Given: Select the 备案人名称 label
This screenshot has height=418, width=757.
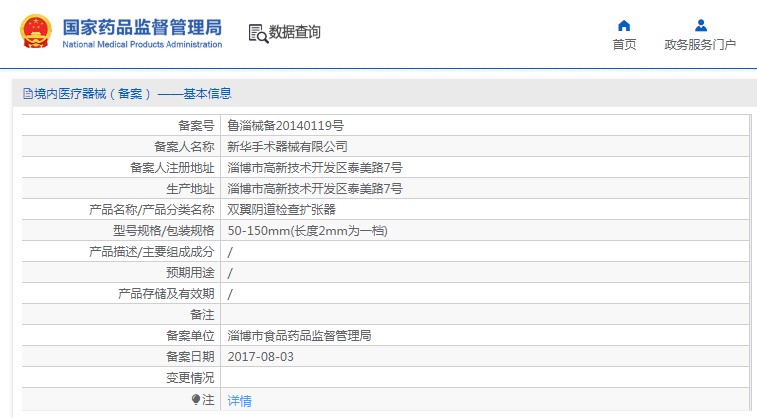Looking at the screenshot, I should click(184, 147).
